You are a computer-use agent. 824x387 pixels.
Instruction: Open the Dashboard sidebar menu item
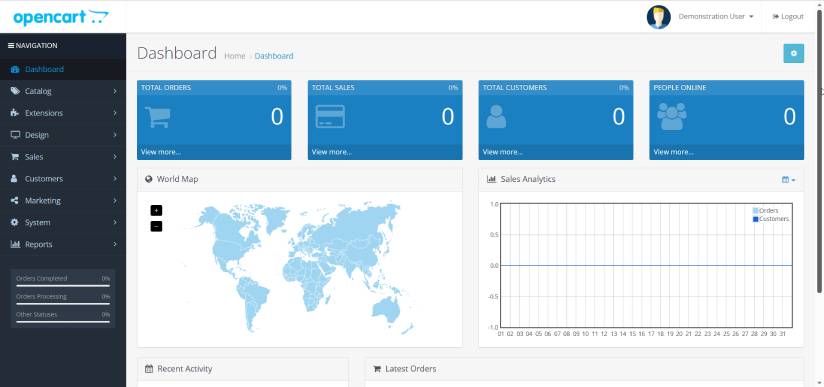click(63, 69)
